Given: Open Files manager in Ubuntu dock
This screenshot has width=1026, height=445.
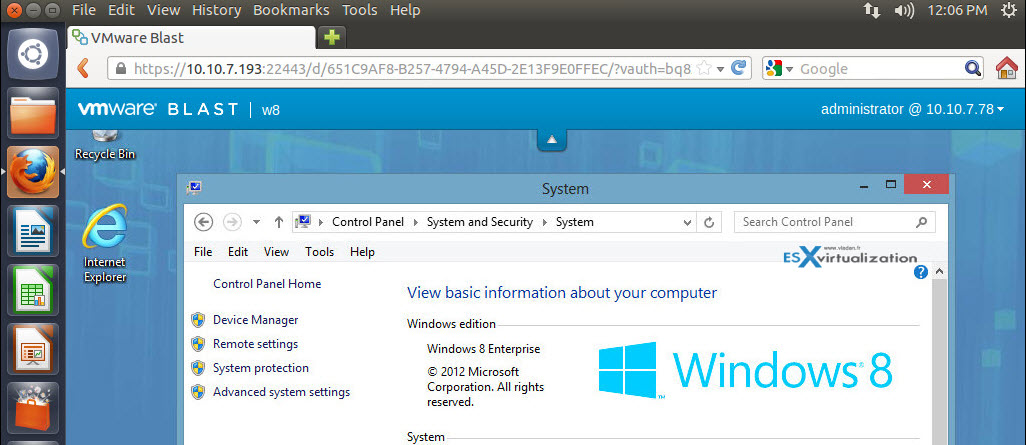Looking at the screenshot, I should [33, 113].
